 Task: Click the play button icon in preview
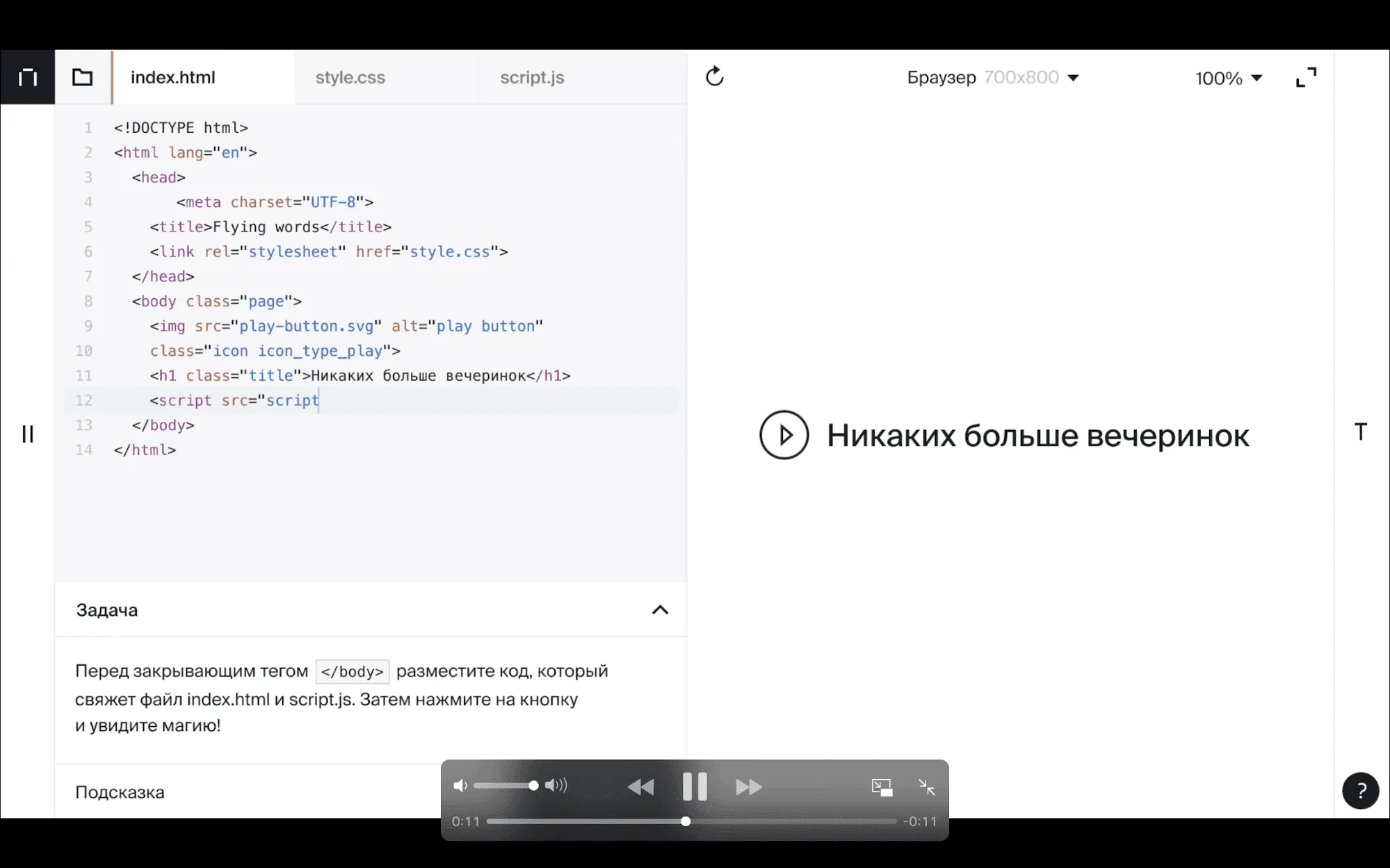tap(784, 435)
